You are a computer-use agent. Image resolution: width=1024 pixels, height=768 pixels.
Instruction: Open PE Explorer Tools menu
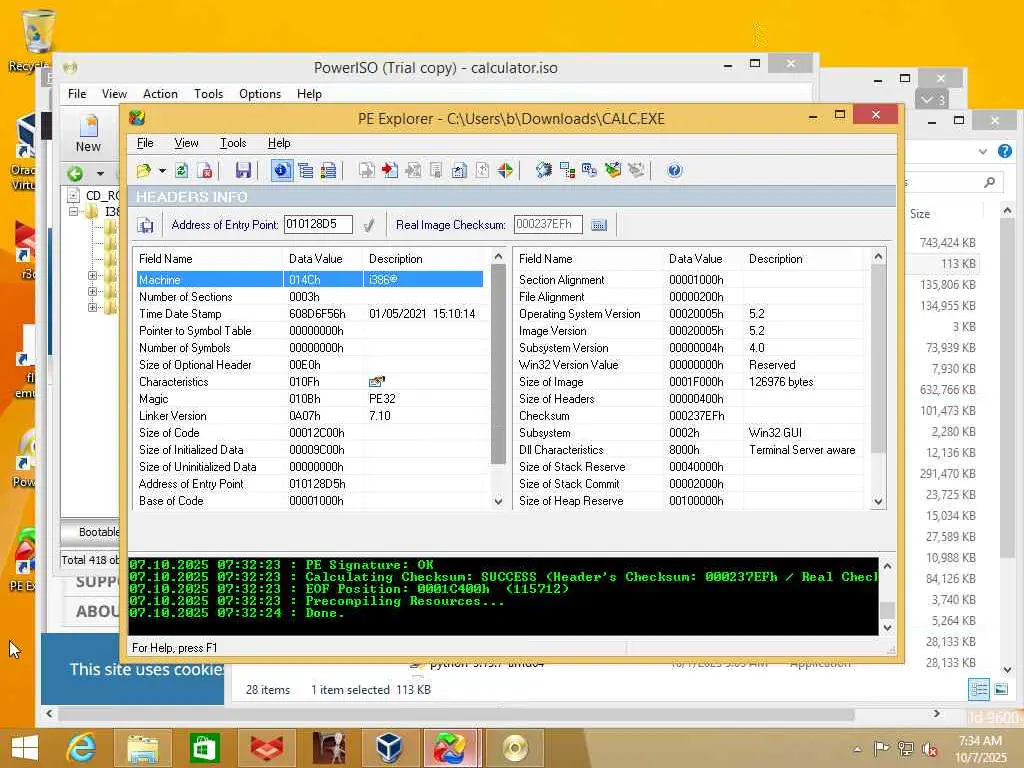(x=233, y=143)
